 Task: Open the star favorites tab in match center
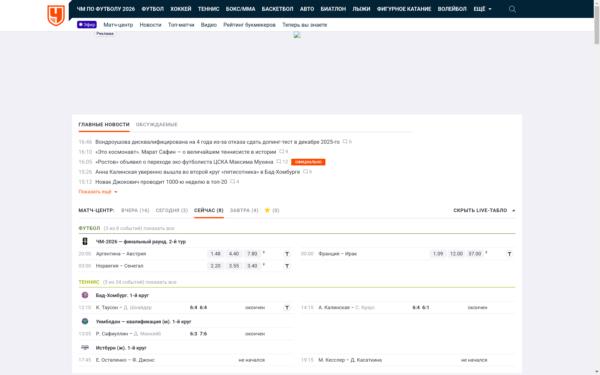pyautogui.click(x=267, y=210)
